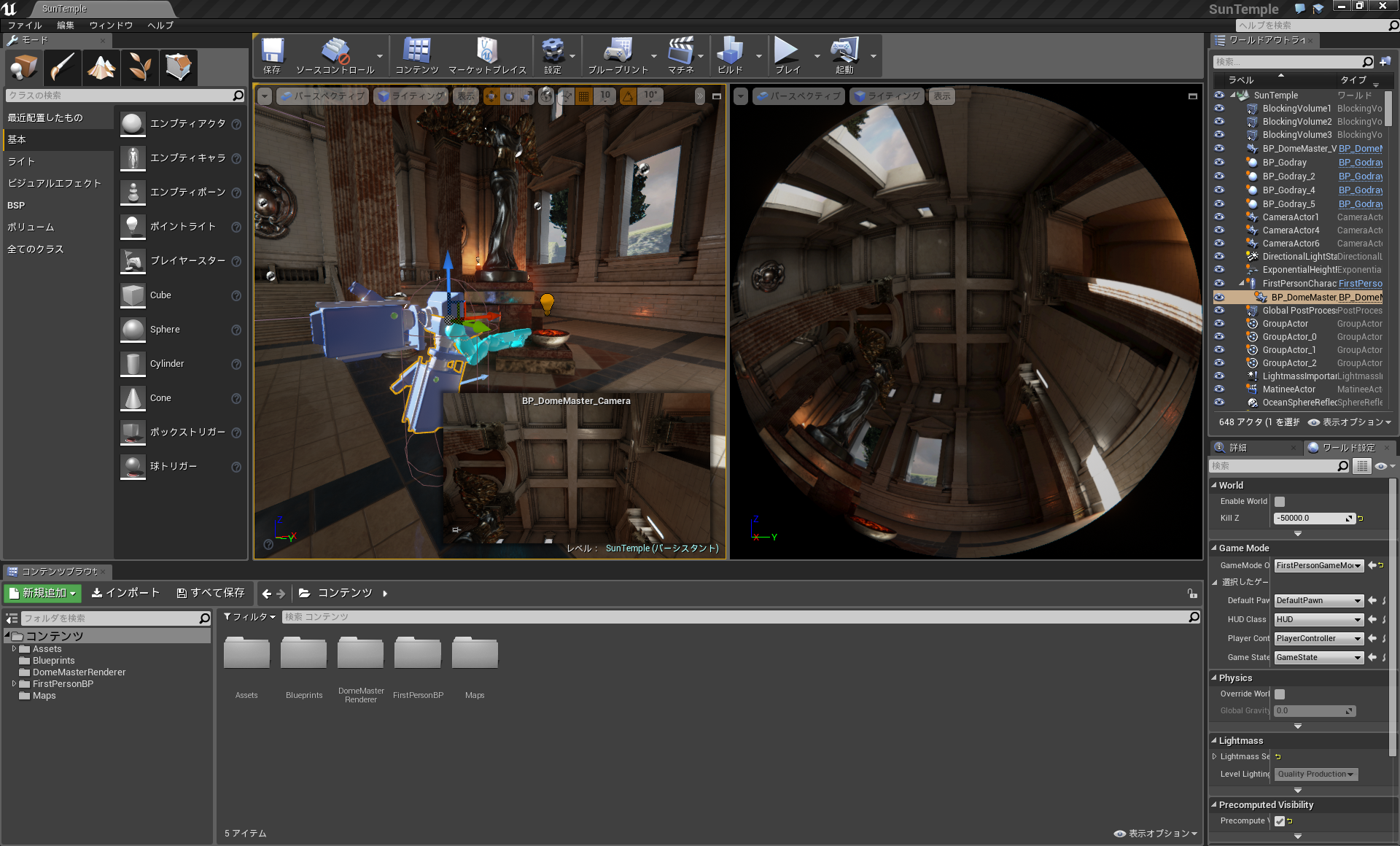Open the Edit (編集) menu
1400x846 pixels.
tap(66, 26)
